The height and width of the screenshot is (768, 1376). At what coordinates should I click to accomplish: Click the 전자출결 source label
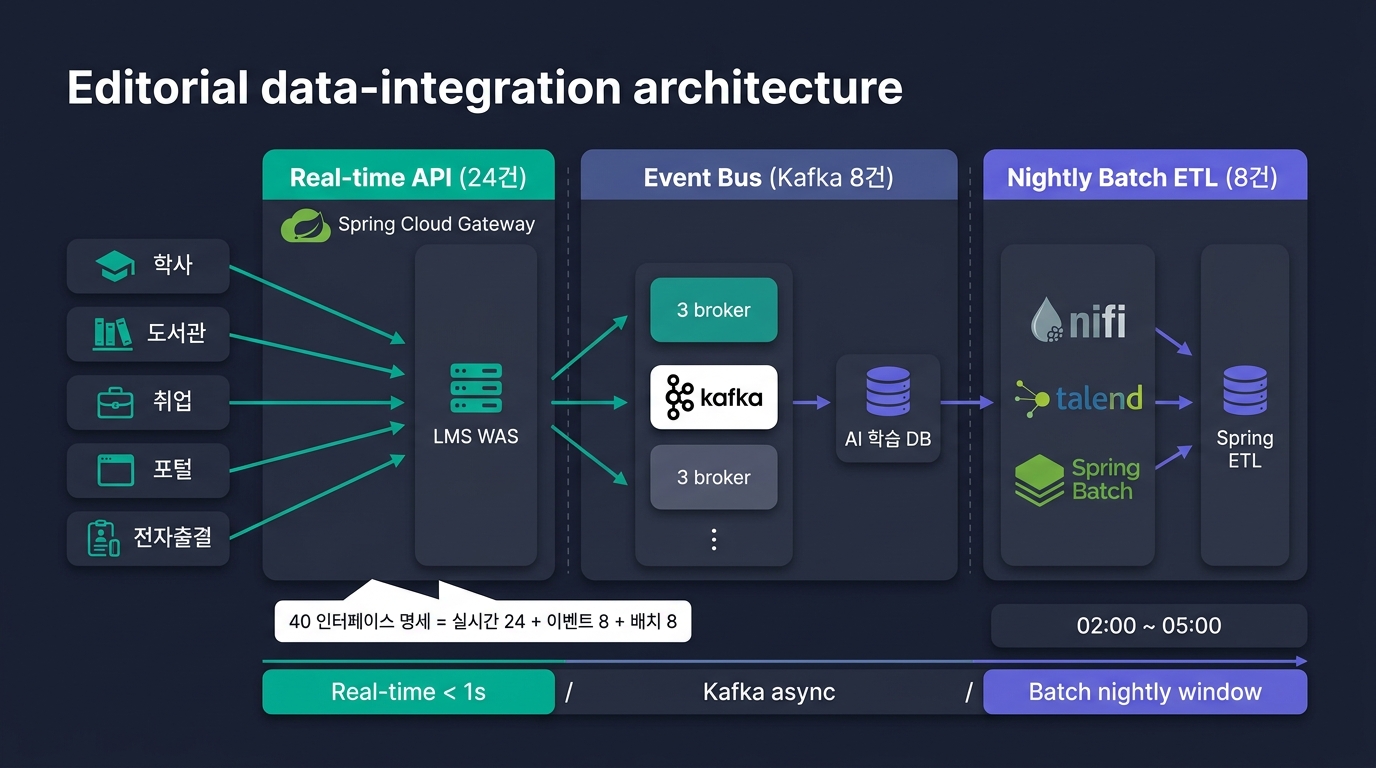tap(173, 537)
